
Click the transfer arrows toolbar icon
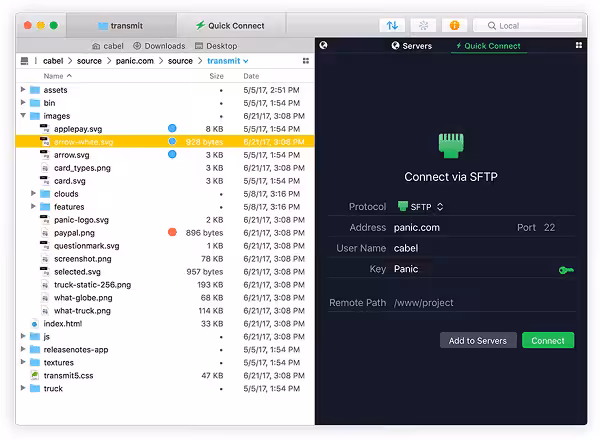pos(392,26)
